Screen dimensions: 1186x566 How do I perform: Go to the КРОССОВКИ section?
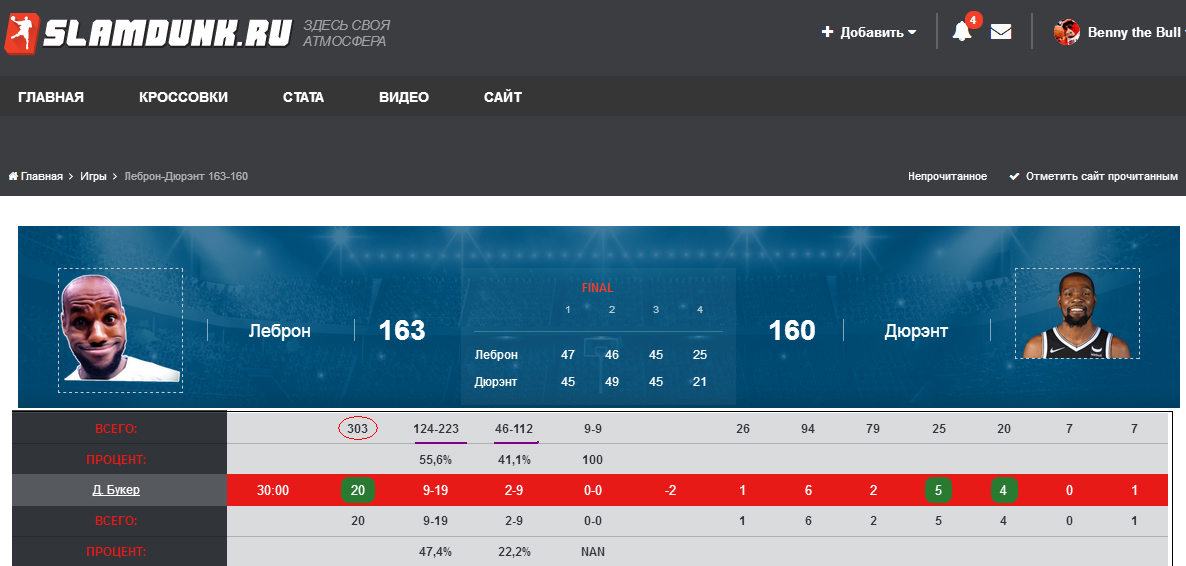coord(183,97)
